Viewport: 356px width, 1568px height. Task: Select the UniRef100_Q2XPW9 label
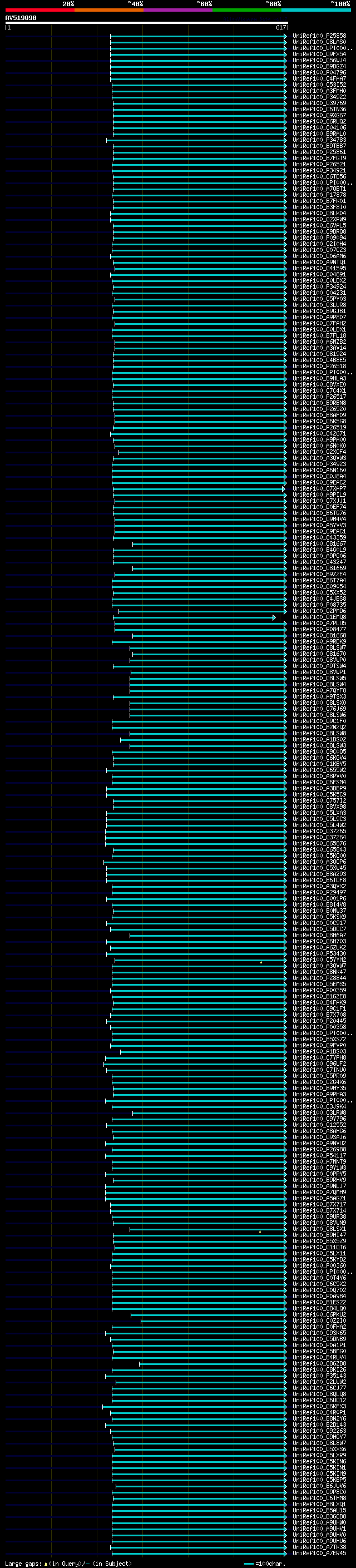[x=319, y=219]
